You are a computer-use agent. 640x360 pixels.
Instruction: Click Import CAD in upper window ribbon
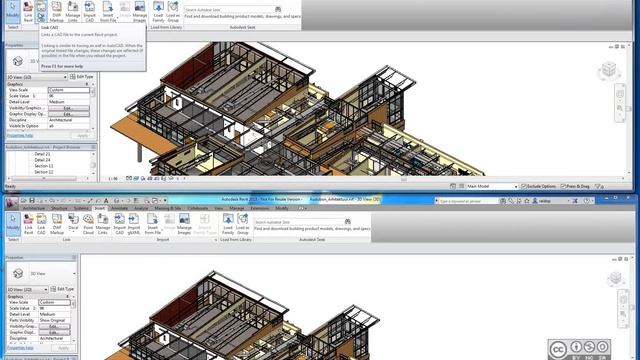click(x=89, y=11)
